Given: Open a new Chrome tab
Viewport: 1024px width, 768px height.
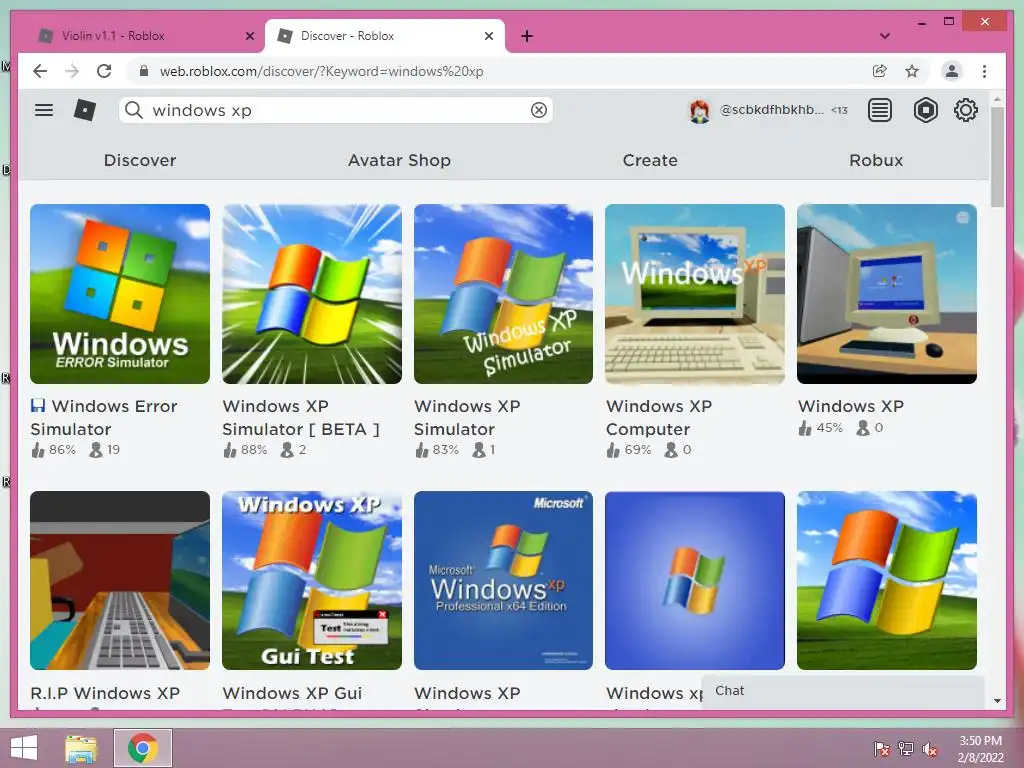Looking at the screenshot, I should click(x=527, y=36).
